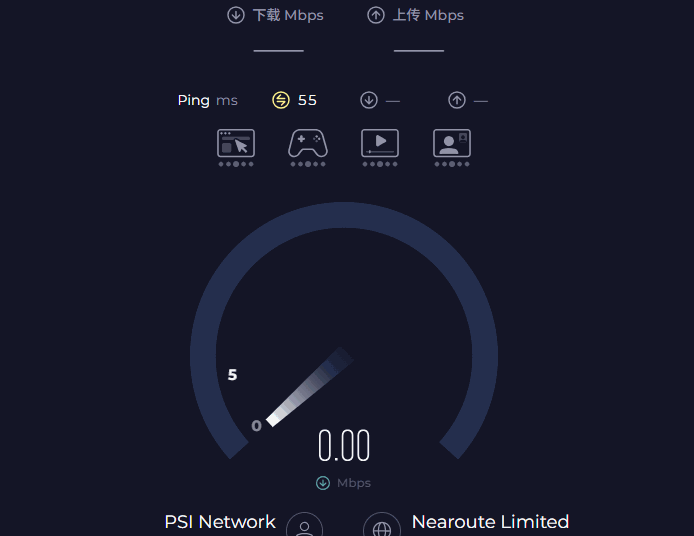Viewport: 694px width, 536px height.
Task: Click the idle ping value 55
Action: 307,100
